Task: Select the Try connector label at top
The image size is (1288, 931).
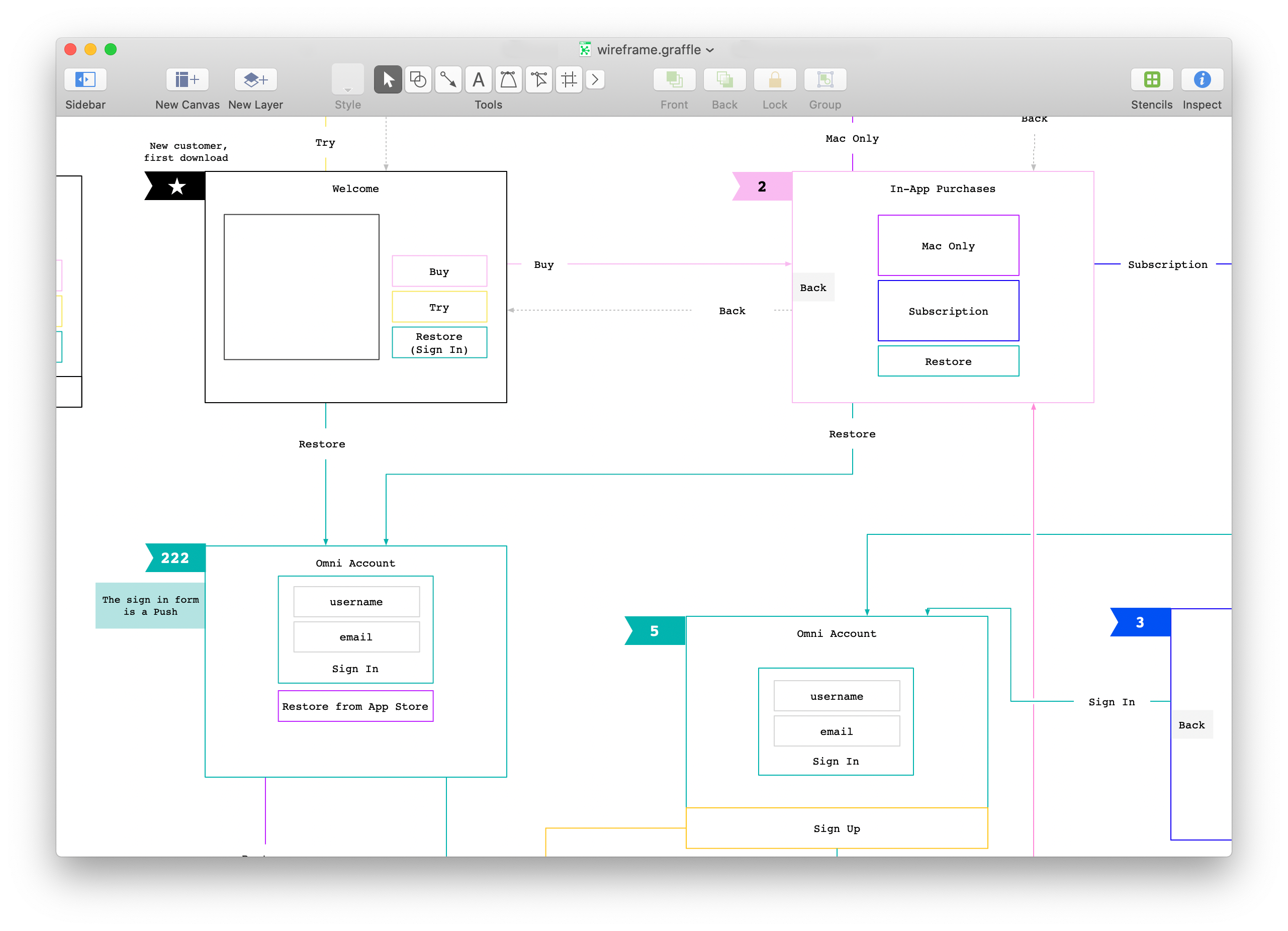Action: pos(325,143)
